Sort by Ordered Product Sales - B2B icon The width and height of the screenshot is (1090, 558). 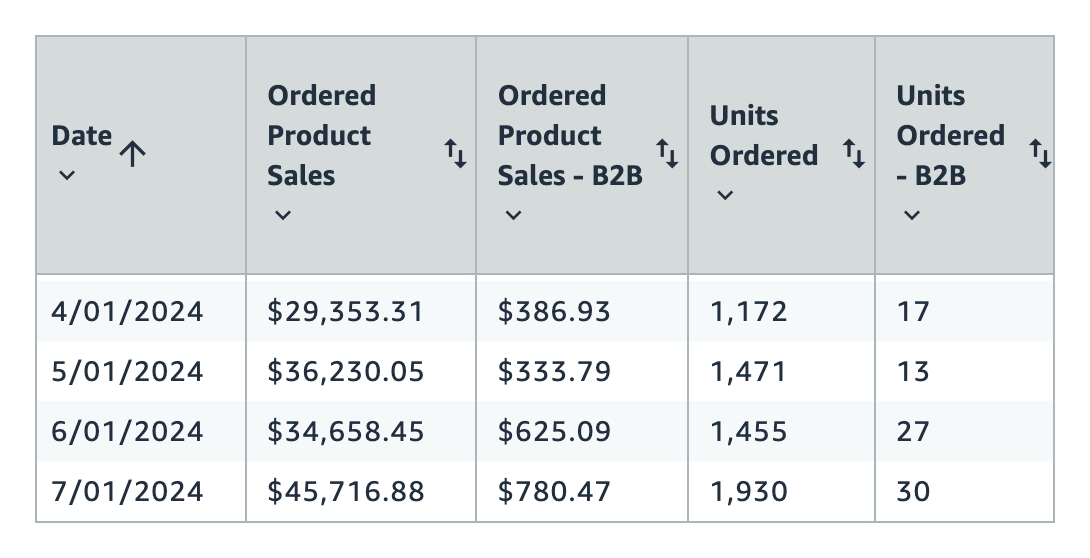pos(667,154)
